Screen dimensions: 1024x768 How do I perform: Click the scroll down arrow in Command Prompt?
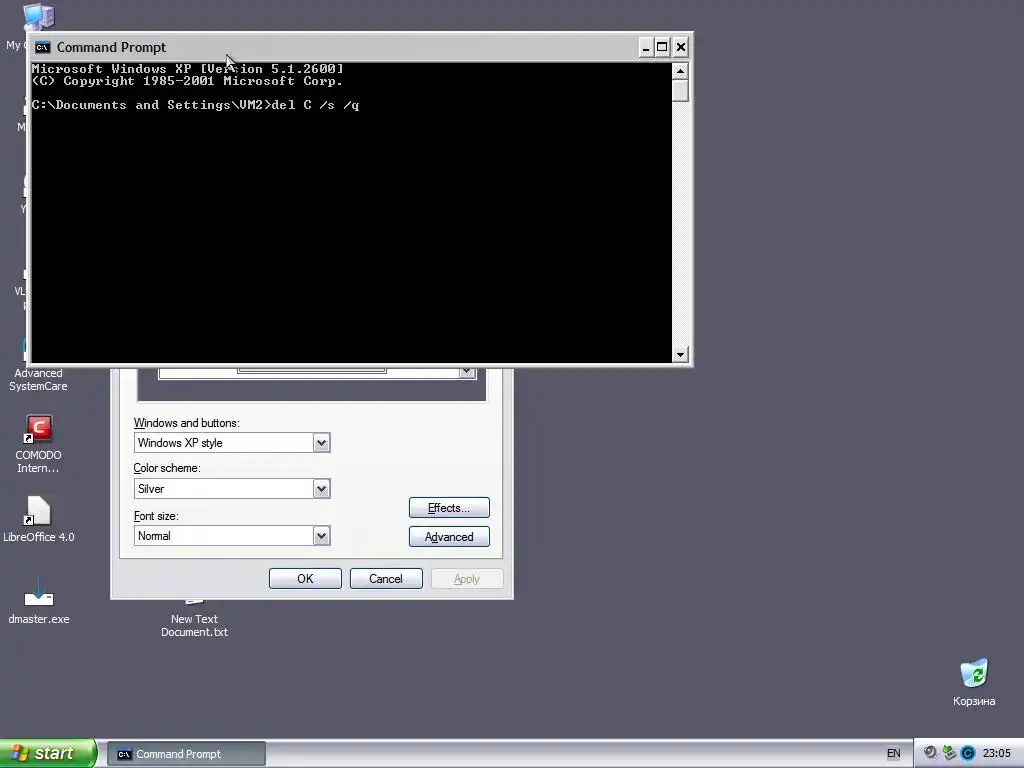point(680,355)
